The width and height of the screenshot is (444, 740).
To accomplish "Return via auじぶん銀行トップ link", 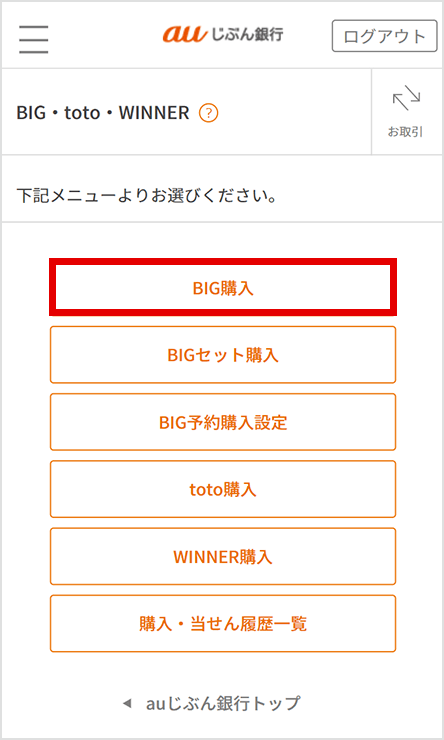I will 223,704.
